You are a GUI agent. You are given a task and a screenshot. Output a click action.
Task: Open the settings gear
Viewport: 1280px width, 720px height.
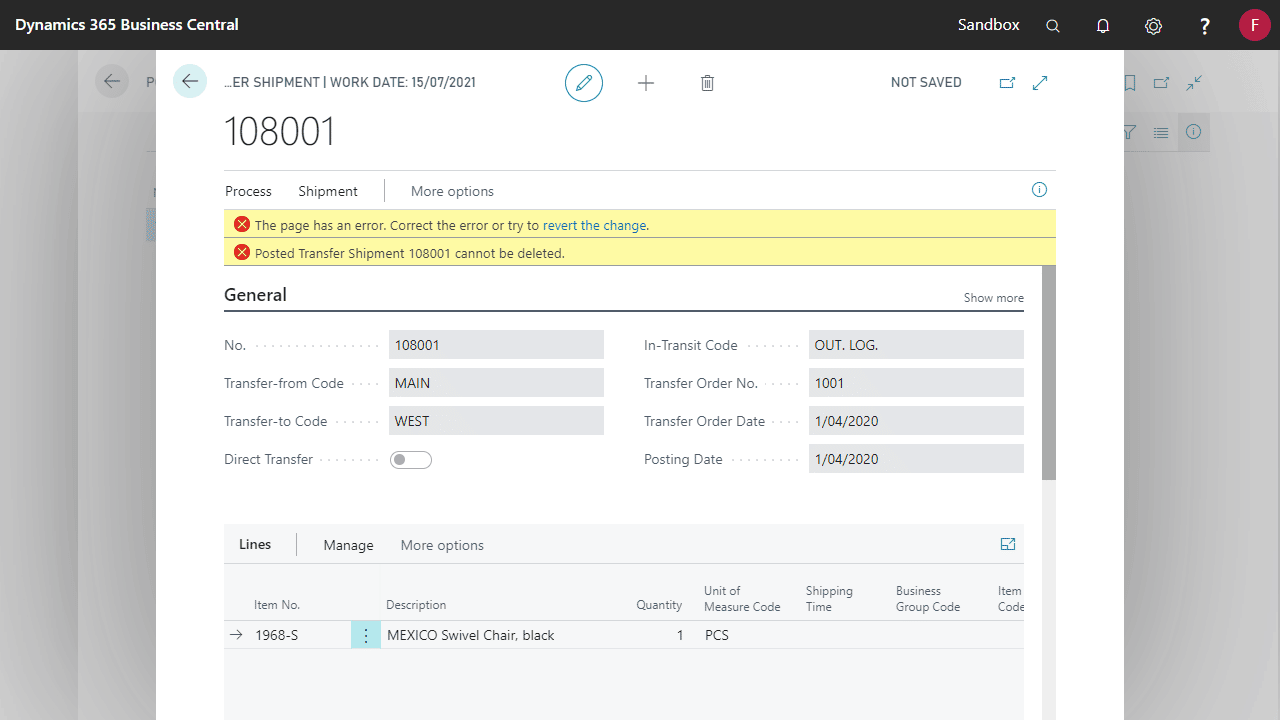pos(1153,26)
